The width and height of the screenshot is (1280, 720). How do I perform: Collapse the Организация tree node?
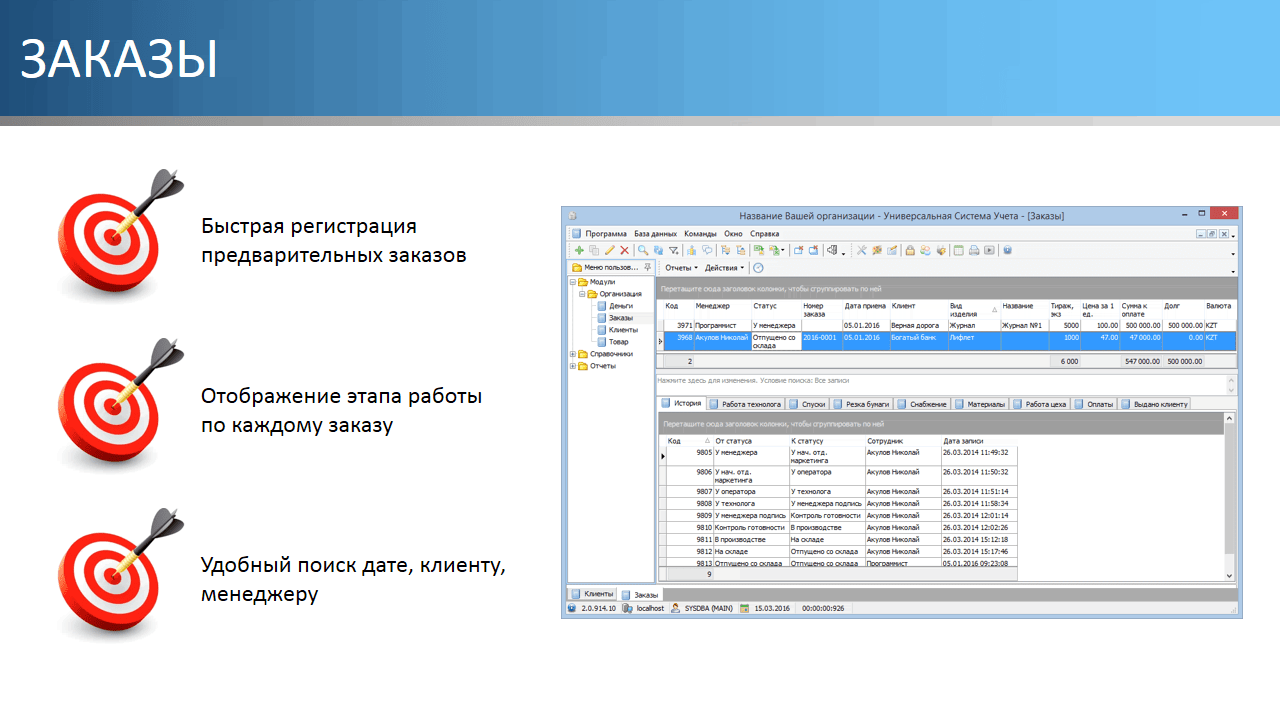tap(583, 294)
